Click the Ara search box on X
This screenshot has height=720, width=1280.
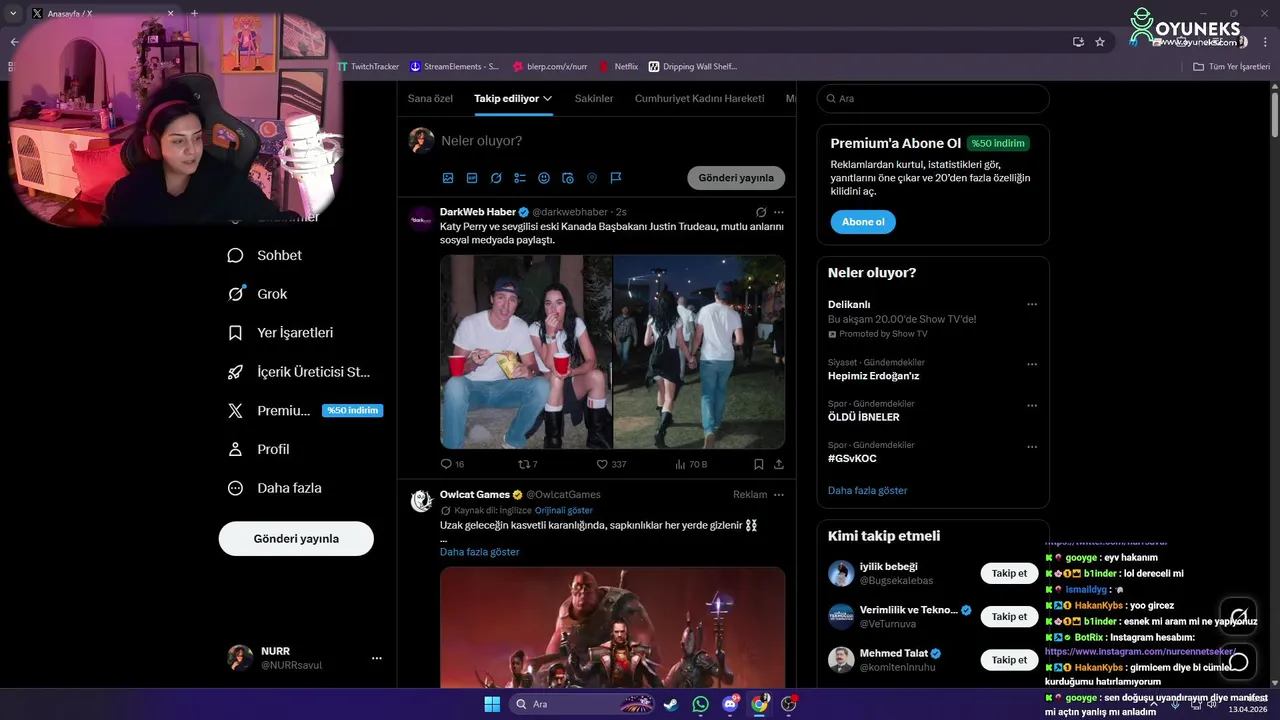933,98
